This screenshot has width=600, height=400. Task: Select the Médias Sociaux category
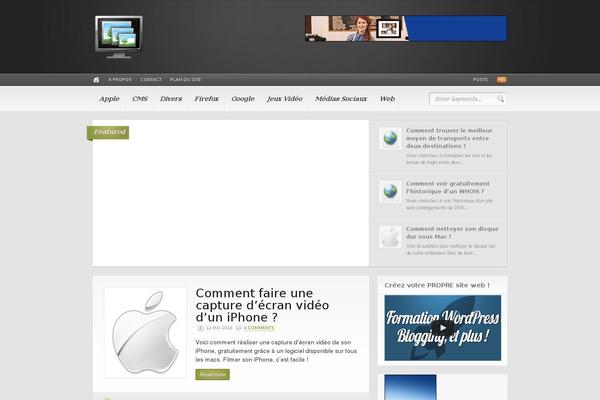[341, 99]
